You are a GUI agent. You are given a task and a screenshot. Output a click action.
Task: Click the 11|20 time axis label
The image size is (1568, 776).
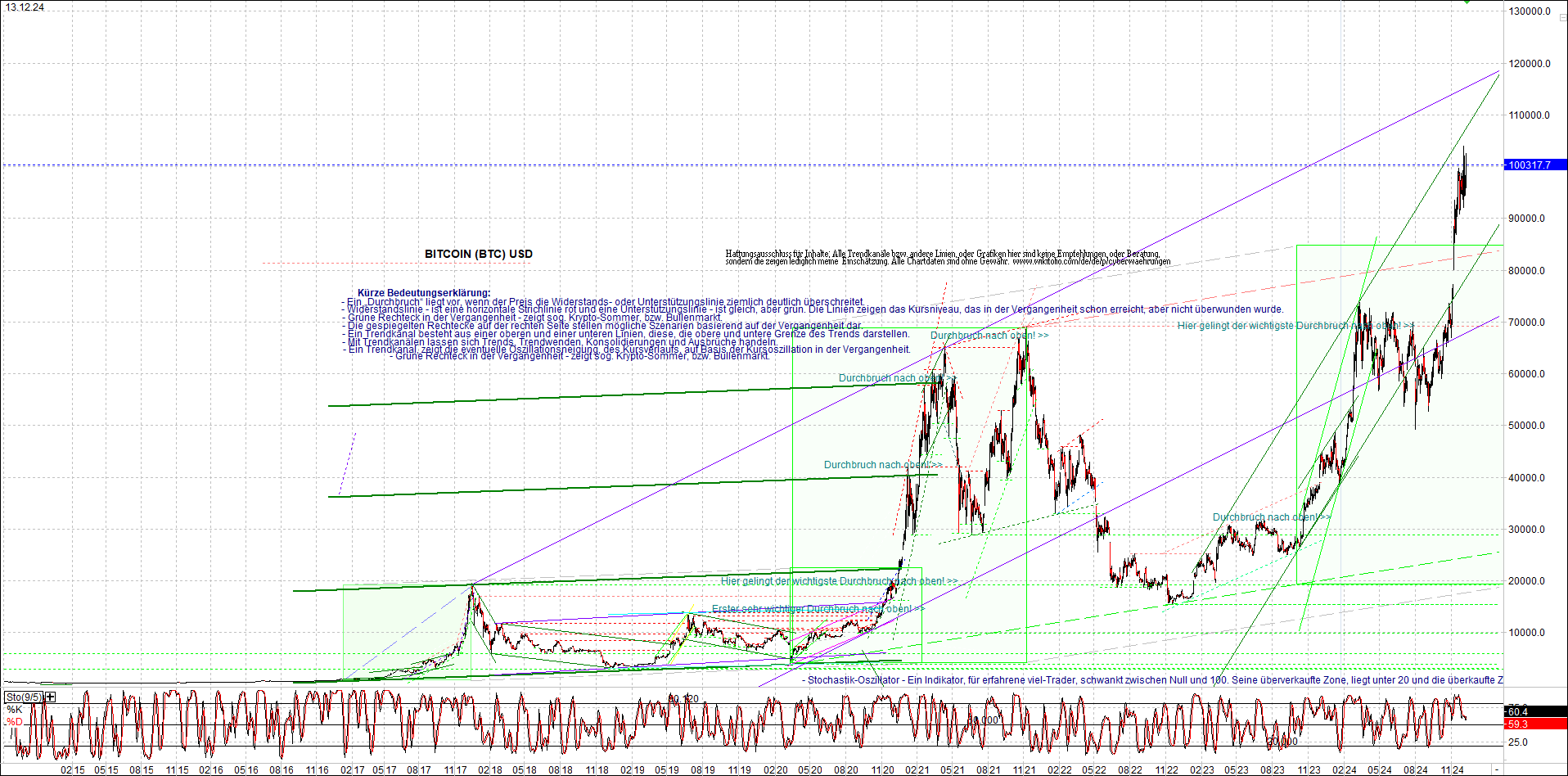[x=882, y=770]
